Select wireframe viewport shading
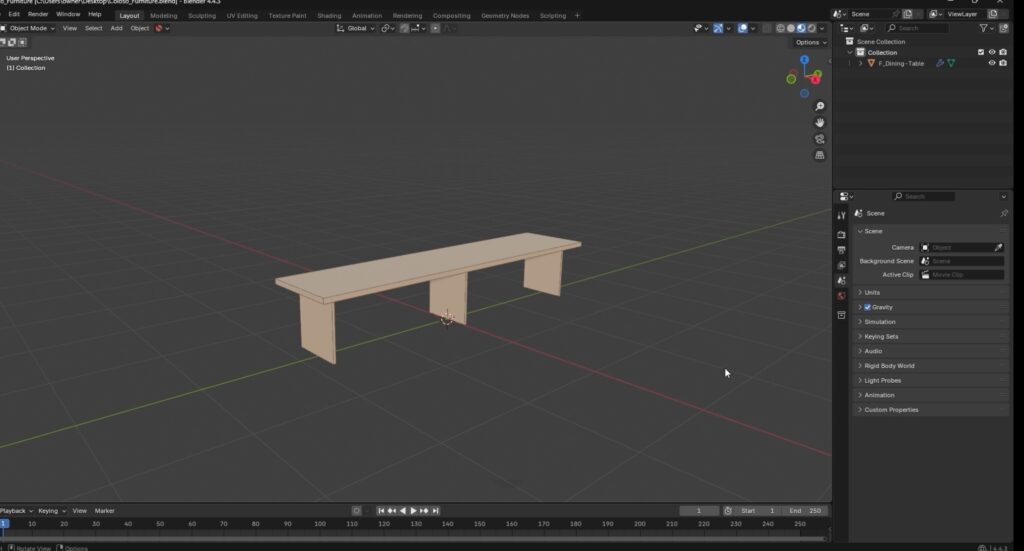1024x551 pixels. pyautogui.click(x=780, y=28)
